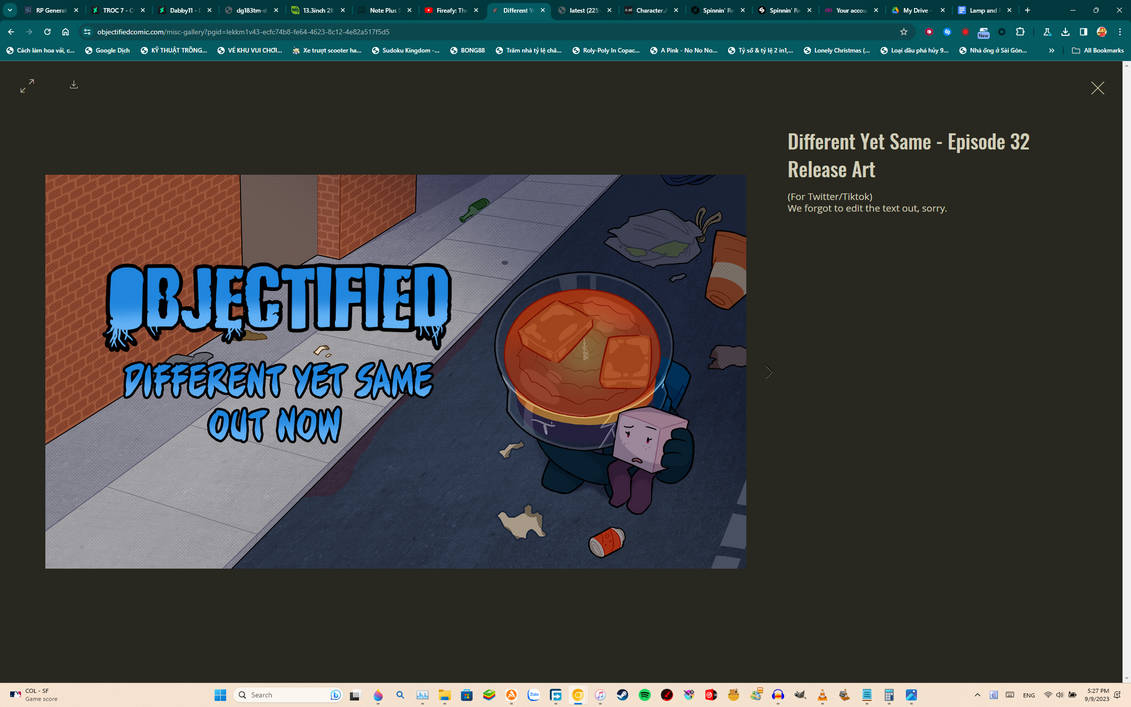Screen dimensions: 1131x707
Task: Switch to the My Drive tab
Action: tap(916, 10)
